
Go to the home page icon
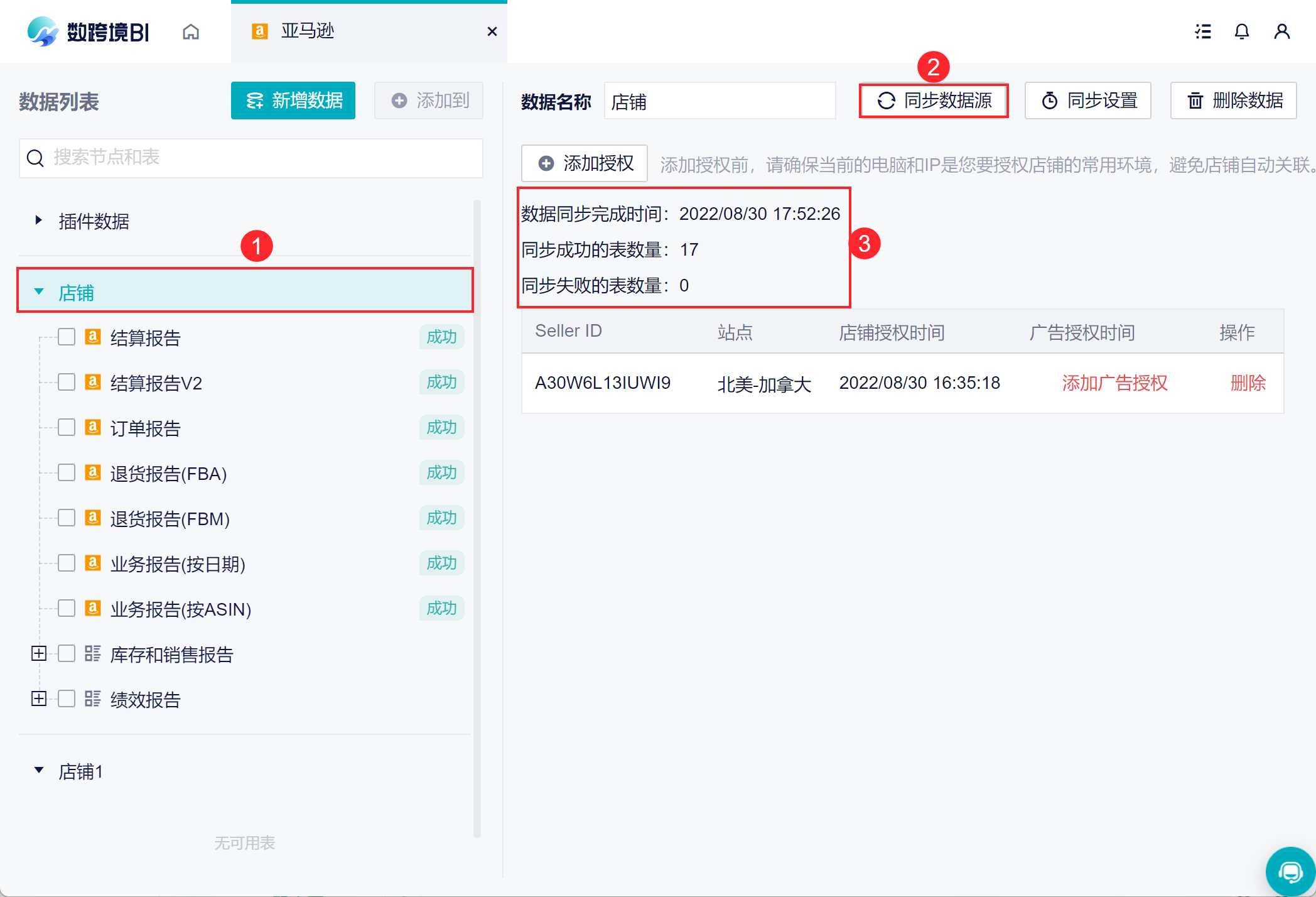pos(191,32)
